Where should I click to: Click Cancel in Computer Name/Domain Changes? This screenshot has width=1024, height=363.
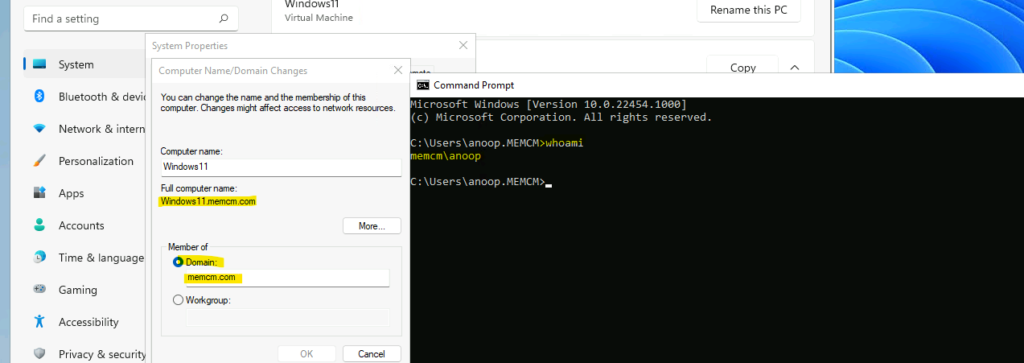(x=372, y=354)
